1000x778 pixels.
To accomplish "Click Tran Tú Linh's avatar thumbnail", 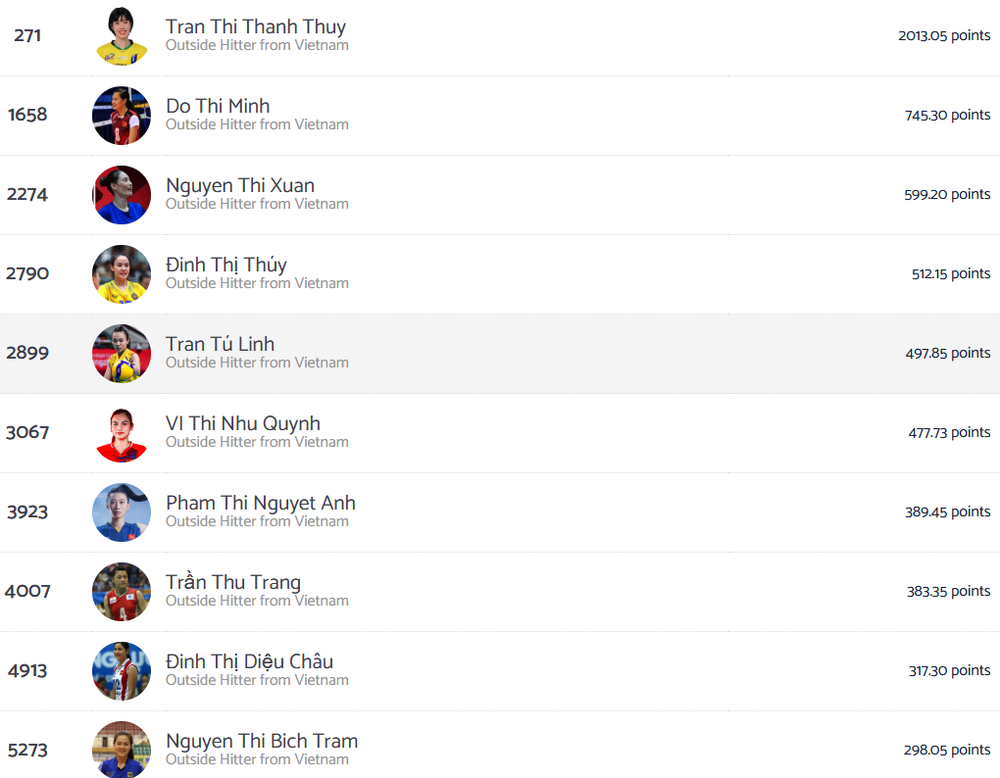I will (x=121, y=353).
